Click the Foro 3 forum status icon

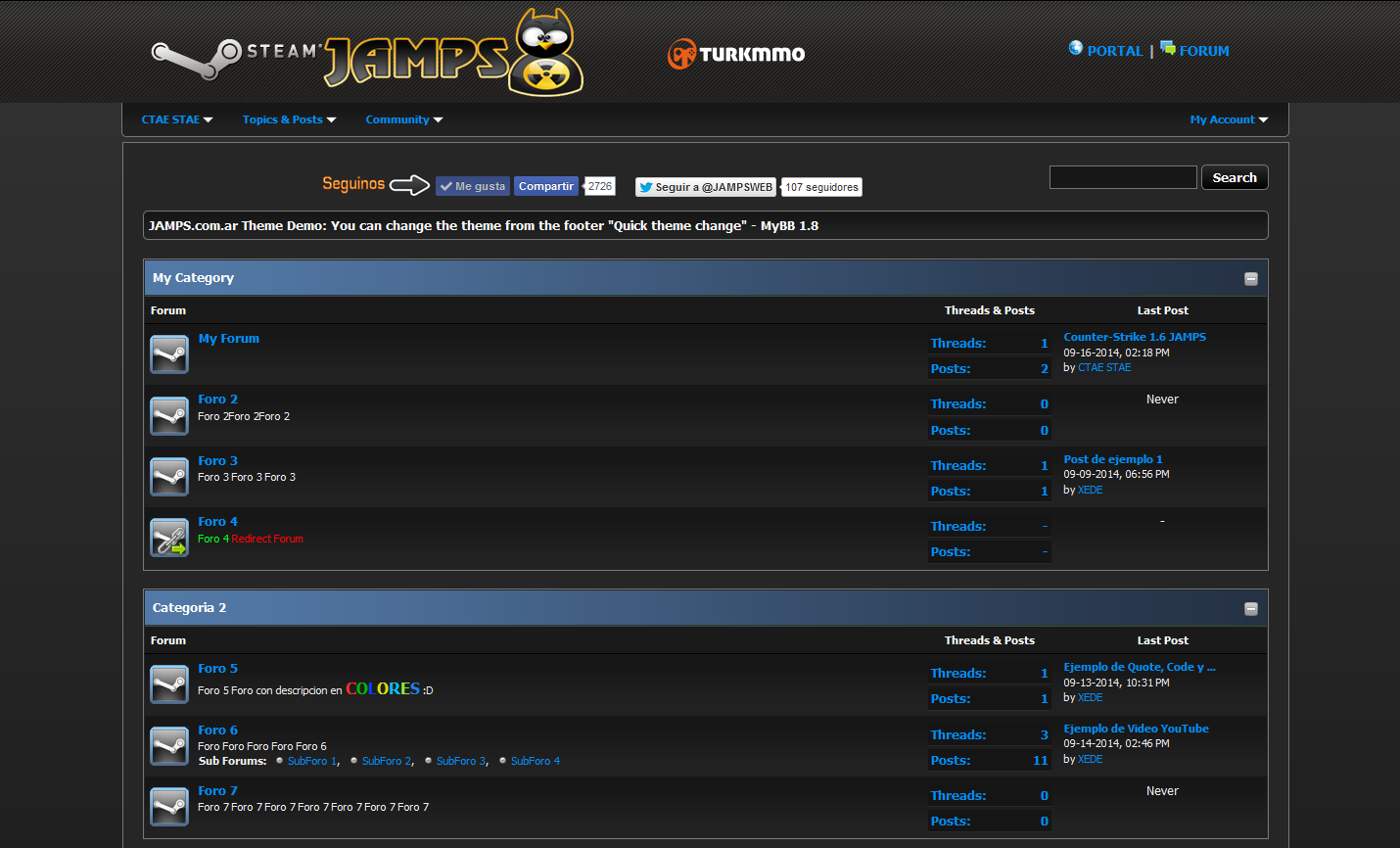[x=169, y=477]
